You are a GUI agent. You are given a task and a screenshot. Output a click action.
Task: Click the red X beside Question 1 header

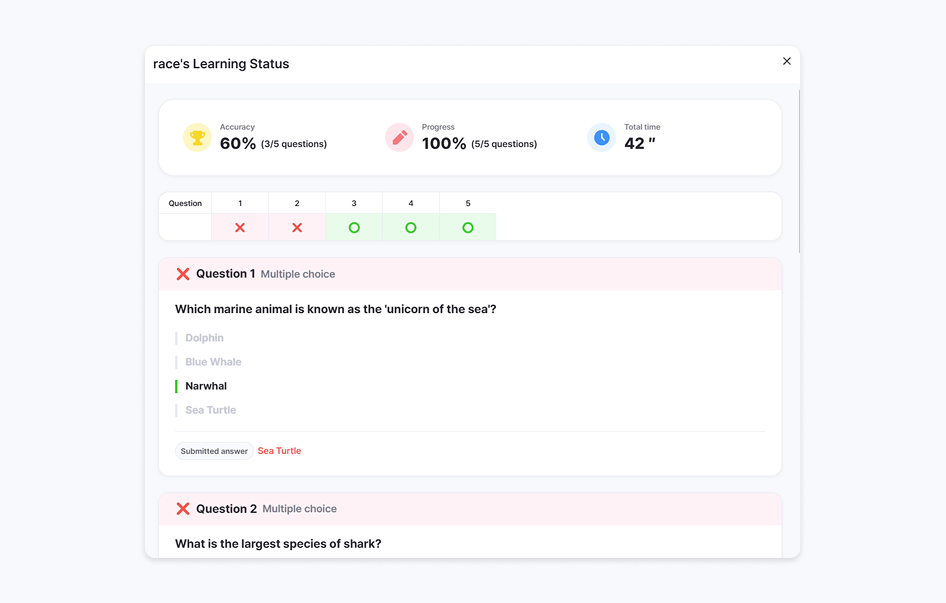pos(183,274)
